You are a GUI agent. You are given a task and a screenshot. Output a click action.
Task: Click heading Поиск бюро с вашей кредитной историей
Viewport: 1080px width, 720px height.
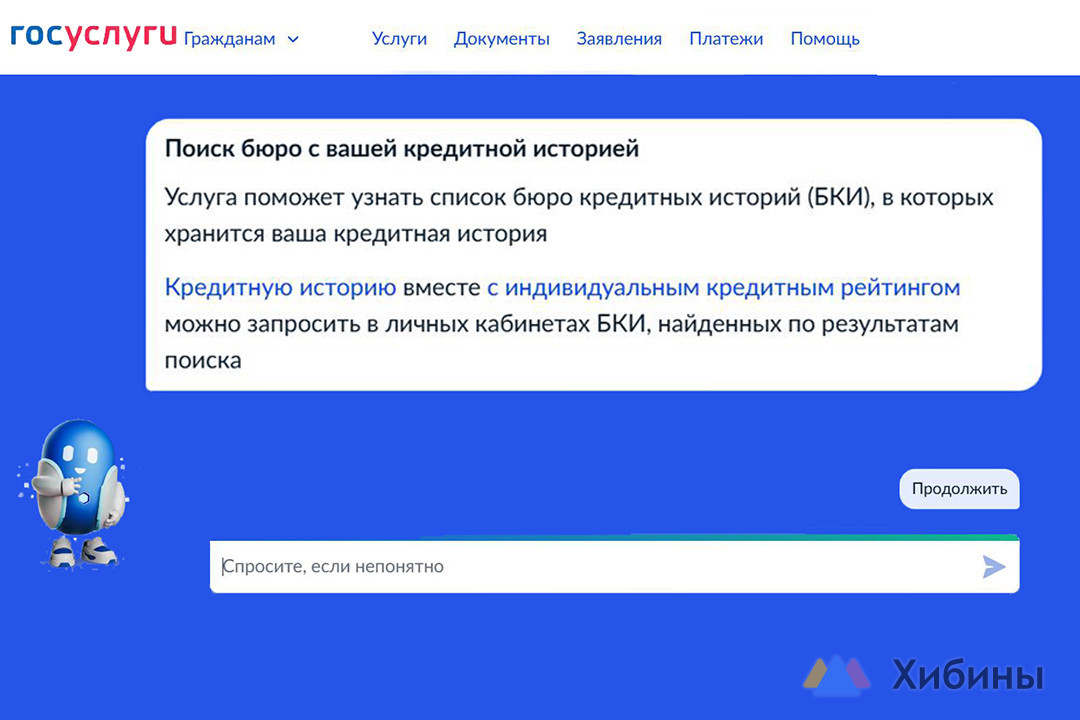[x=402, y=149]
